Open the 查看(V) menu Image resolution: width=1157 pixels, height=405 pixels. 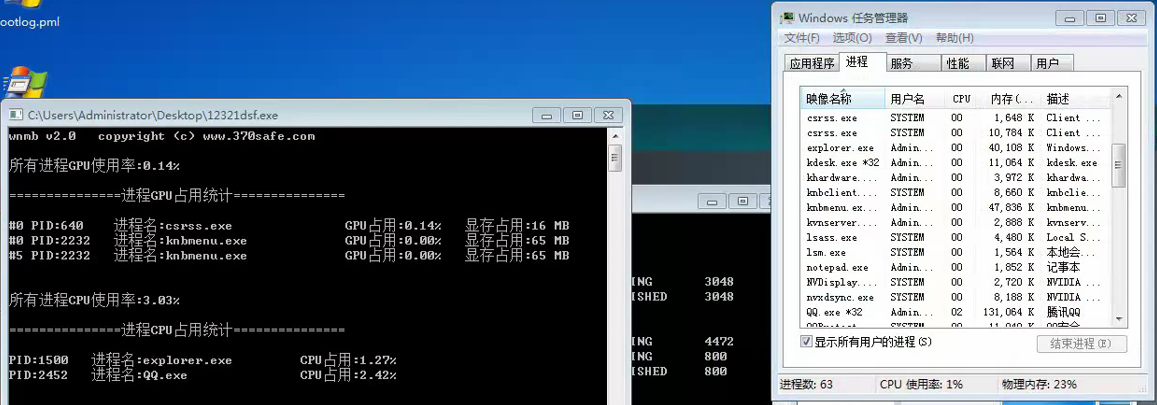pyautogui.click(x=903, y=38)
